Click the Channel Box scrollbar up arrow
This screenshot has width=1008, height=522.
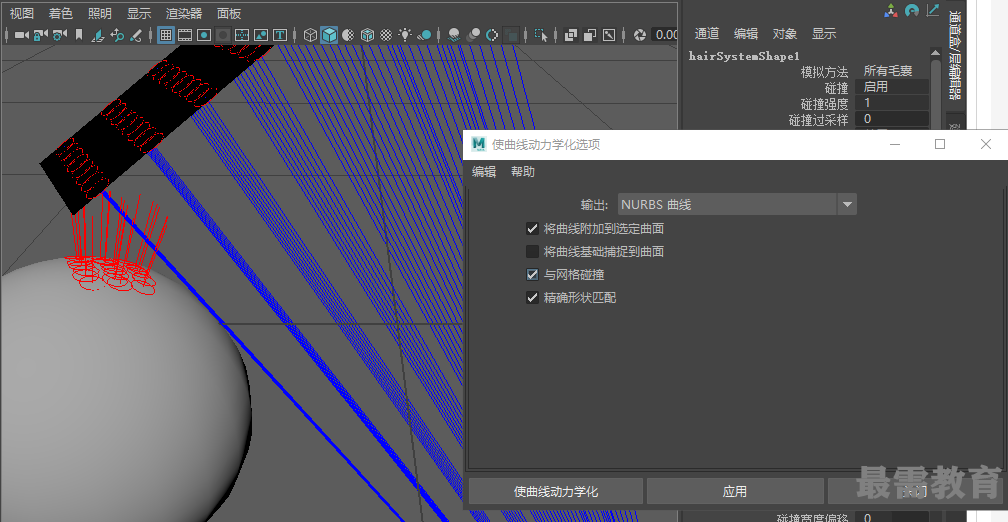936,52
